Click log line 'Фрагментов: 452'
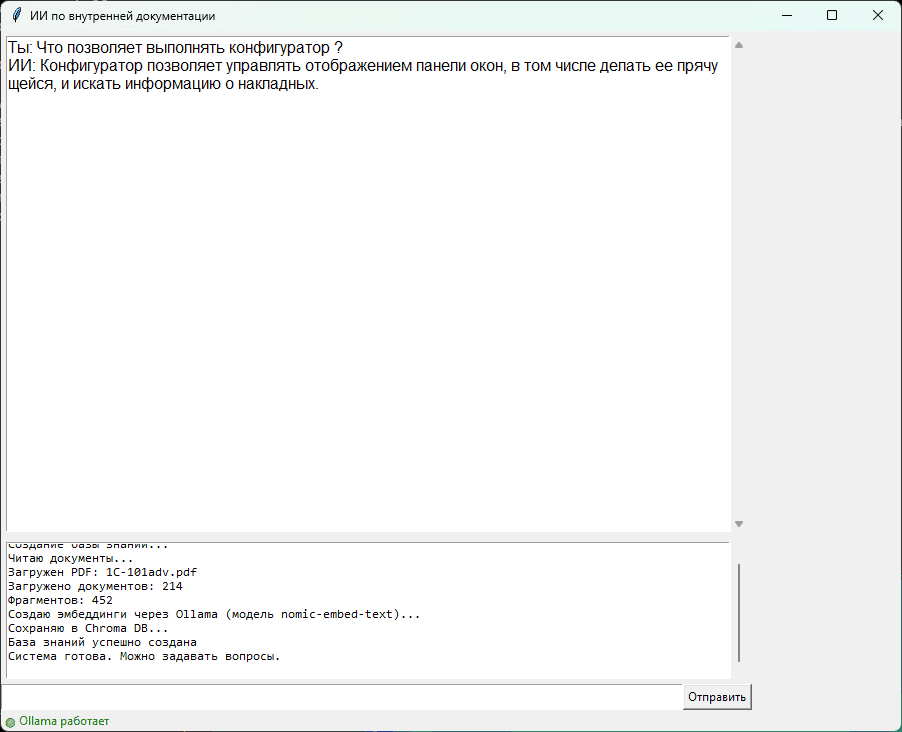902x732 pixels. tap(60, 600)
